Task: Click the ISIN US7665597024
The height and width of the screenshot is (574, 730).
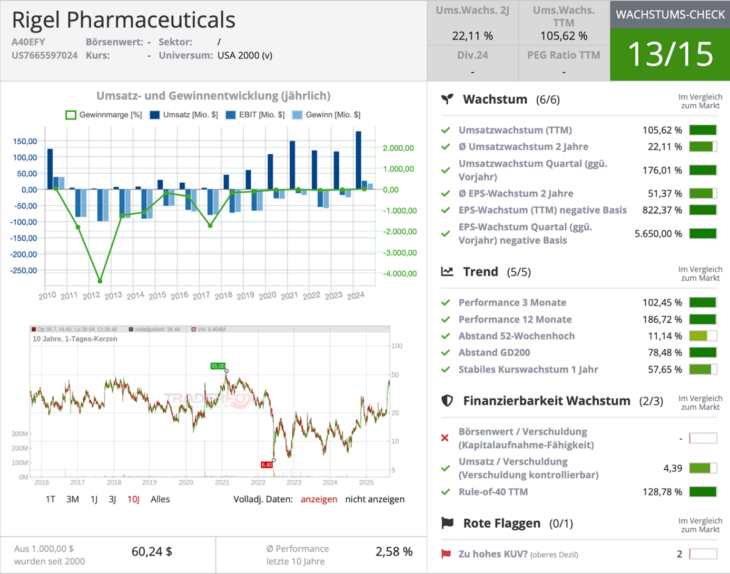Action: coord(44,55)
